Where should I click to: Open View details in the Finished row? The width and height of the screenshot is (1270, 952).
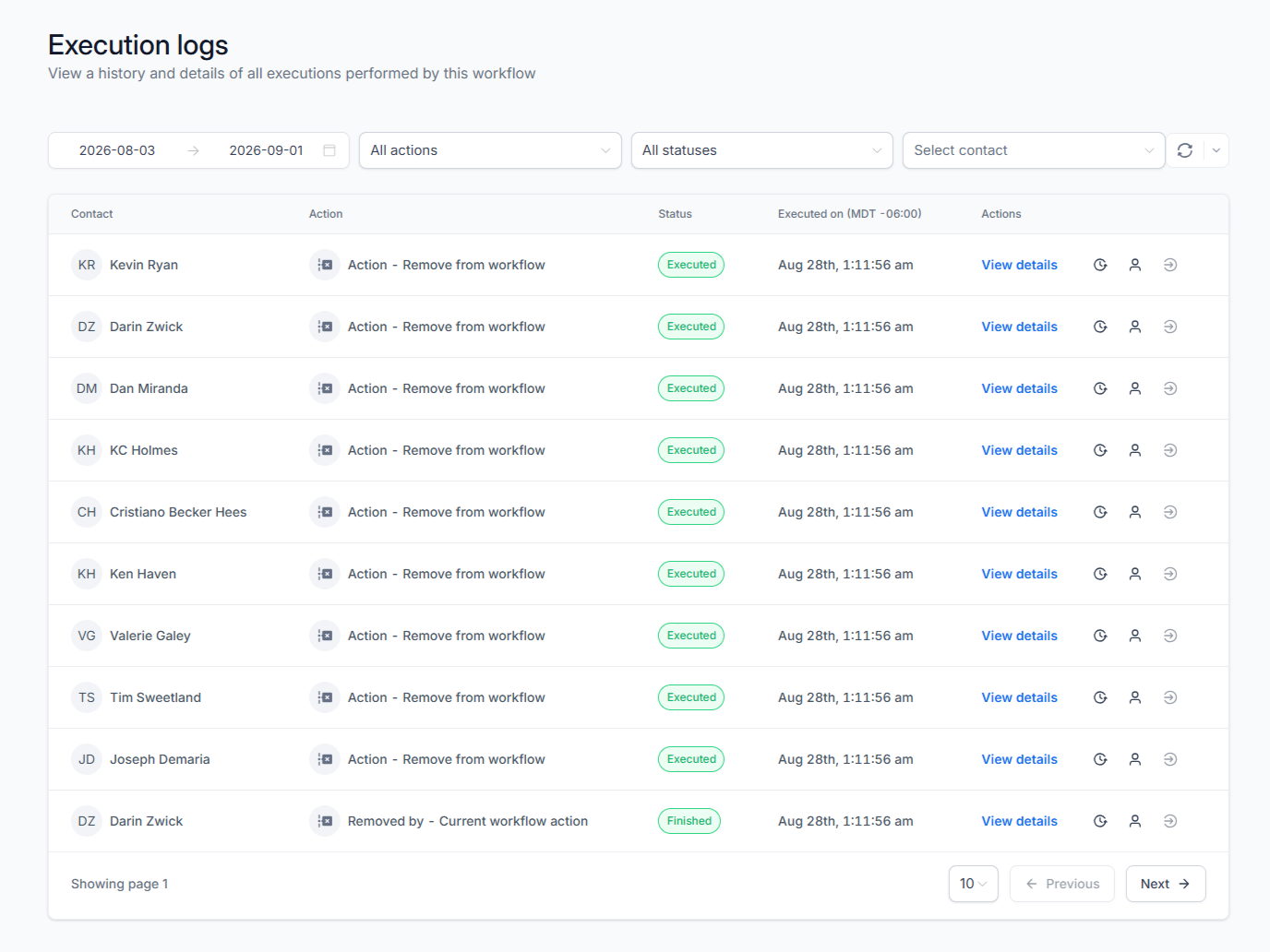(x=1020, y=821)
